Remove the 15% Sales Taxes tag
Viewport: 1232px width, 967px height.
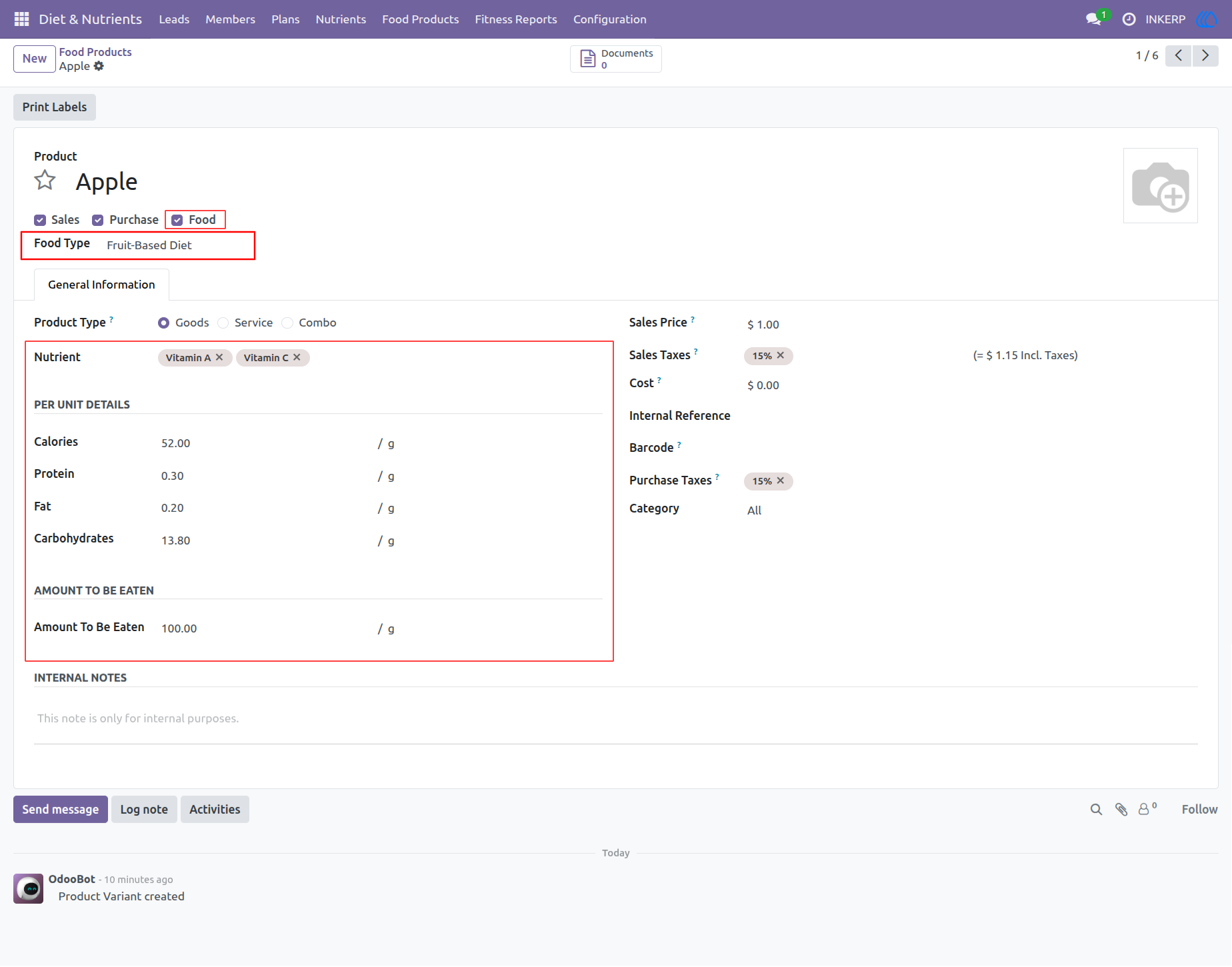point(780,355)
